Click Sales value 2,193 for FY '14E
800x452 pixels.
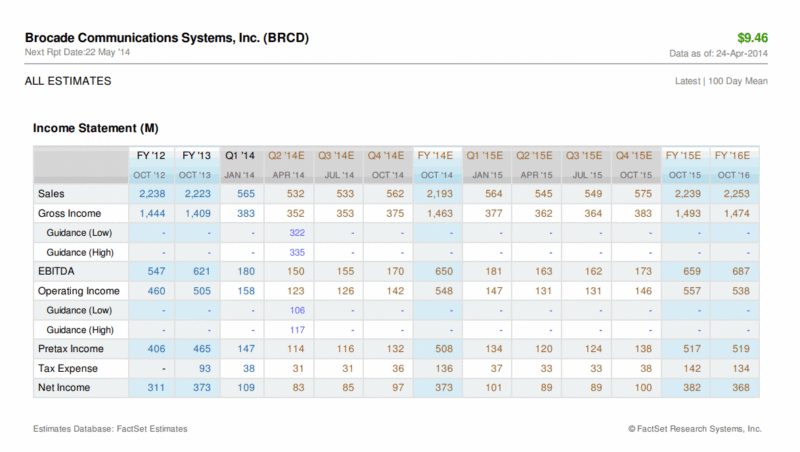440,194
